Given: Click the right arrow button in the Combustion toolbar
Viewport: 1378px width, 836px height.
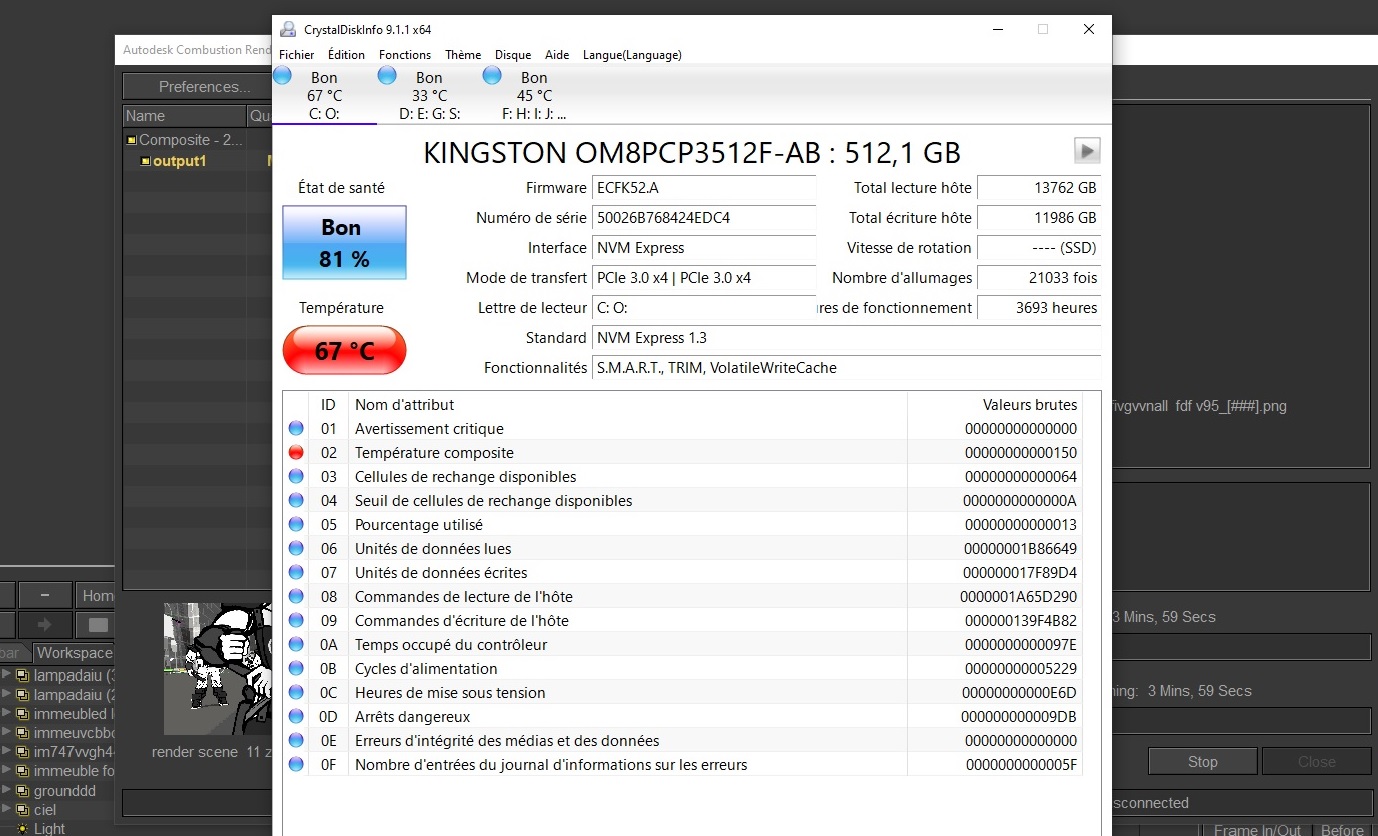Looking at the screenshot, I should [x=44, y=625].
